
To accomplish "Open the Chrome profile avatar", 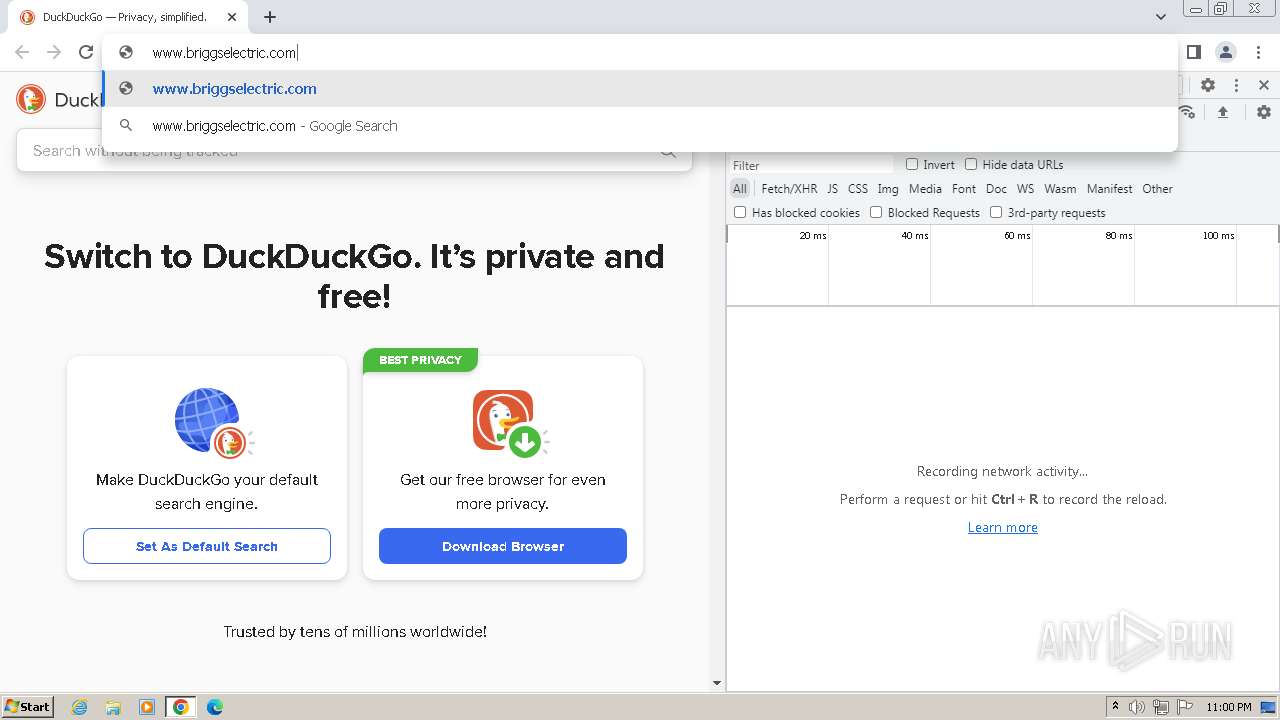I will pyautogui.click(x=1226, y=52).
